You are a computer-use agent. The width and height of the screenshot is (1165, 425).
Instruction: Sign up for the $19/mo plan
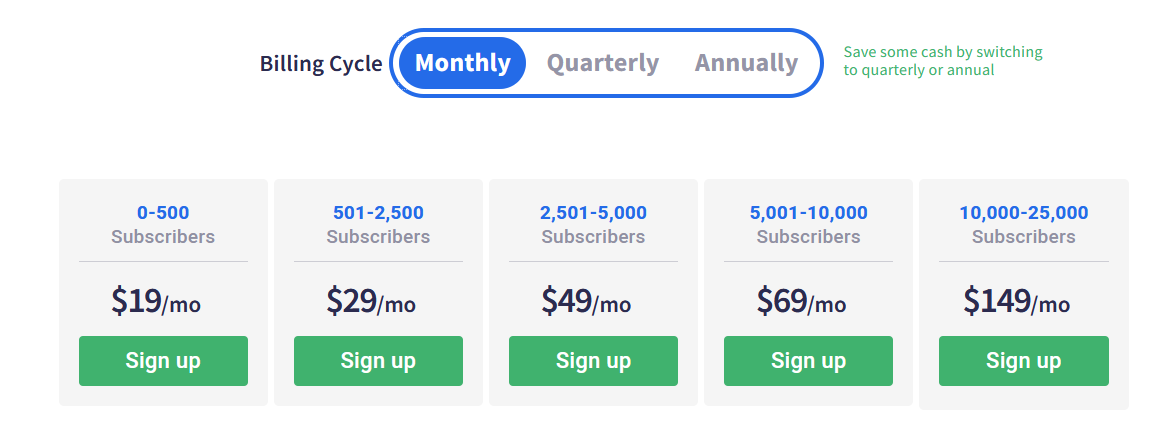click(163, 361)
